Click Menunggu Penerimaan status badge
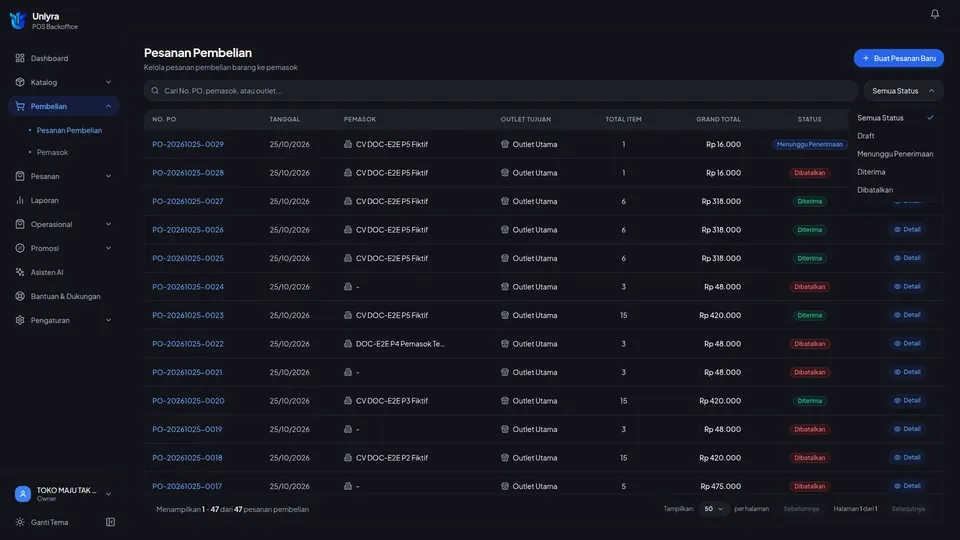This screenshot has width=960, height=540. [809, 144]
